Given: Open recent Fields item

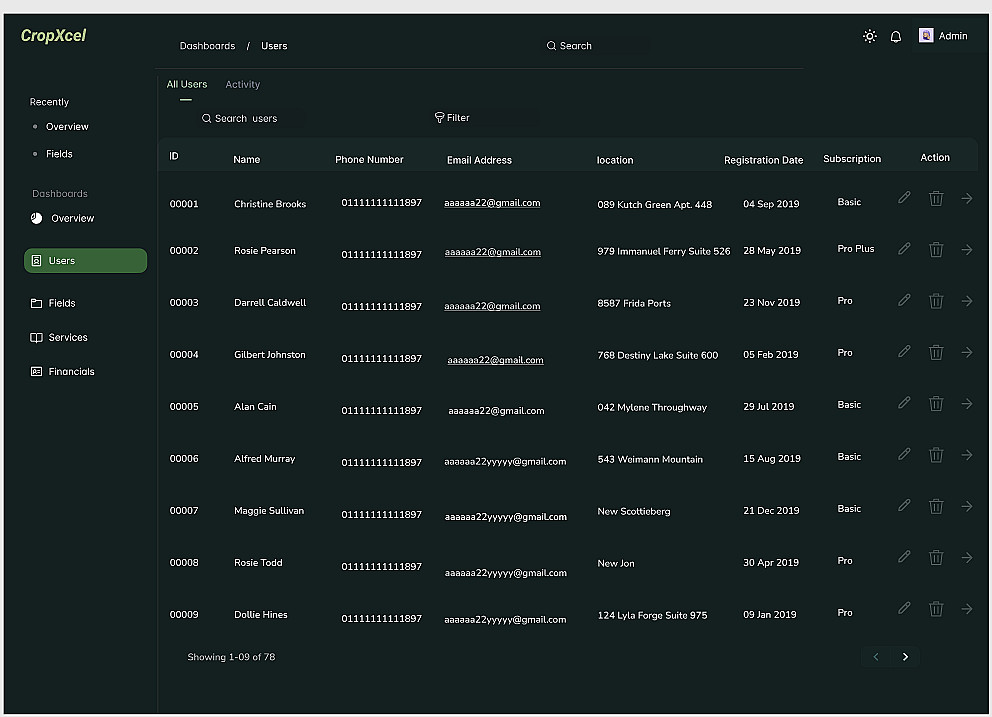Looking at the screenshot, I should (x=59, y=154).
